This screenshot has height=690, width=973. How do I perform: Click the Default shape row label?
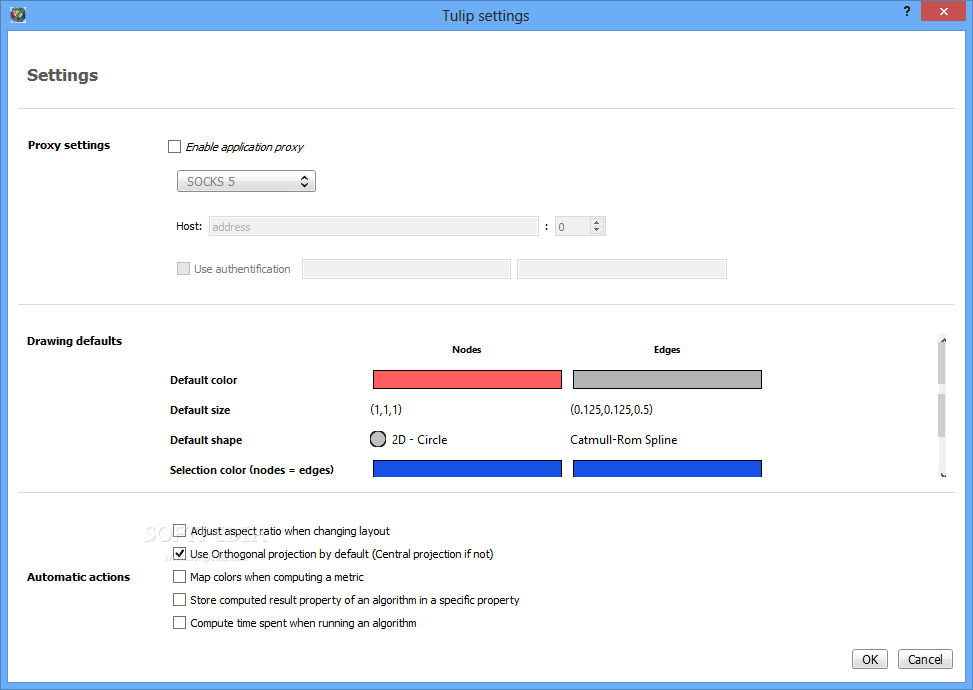[206, 440]
